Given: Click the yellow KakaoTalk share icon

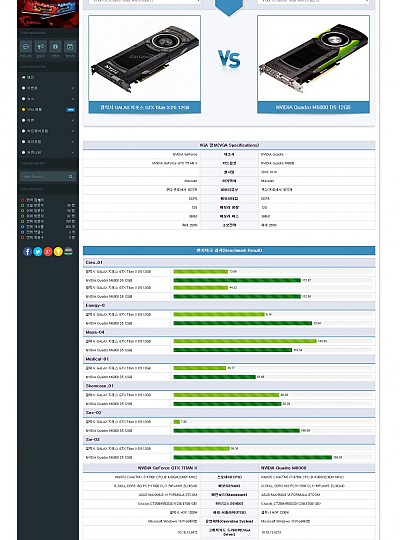Looking at the screenshot, I should [58, 251].
